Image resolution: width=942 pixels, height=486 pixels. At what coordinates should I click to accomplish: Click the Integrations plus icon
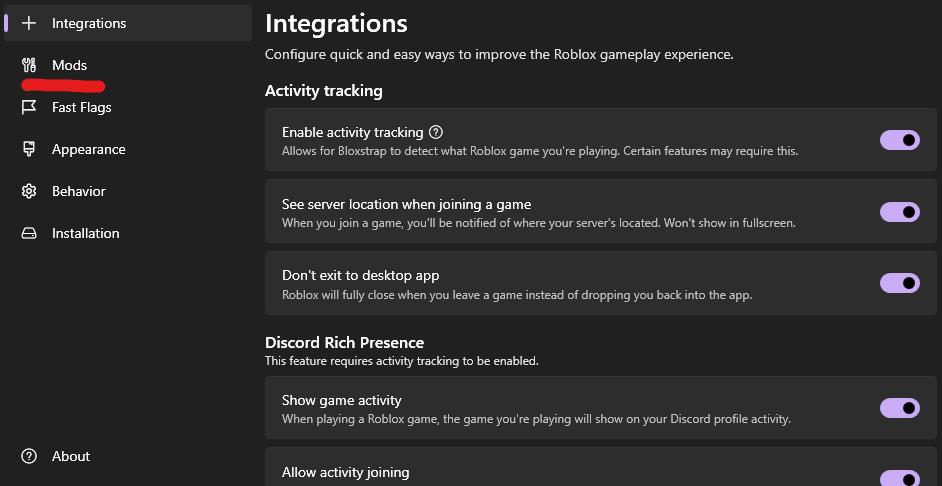click(29, 23)
